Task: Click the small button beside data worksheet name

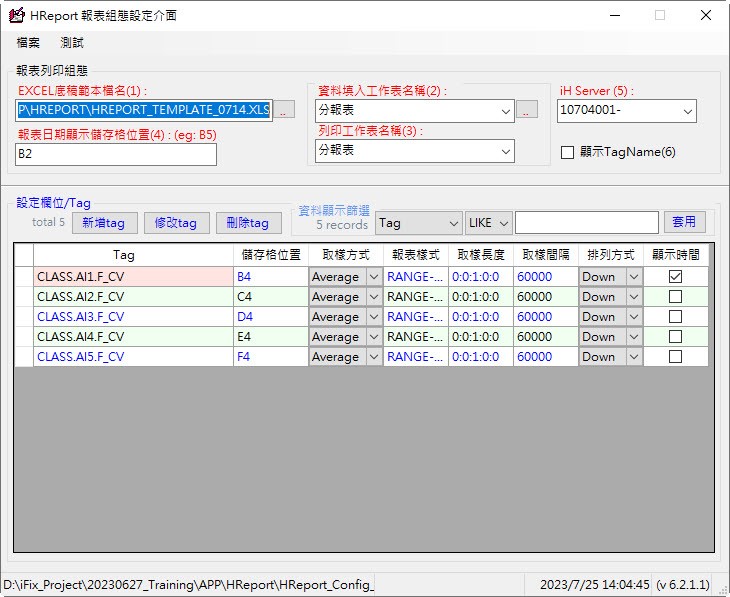Action: point(527,110)
